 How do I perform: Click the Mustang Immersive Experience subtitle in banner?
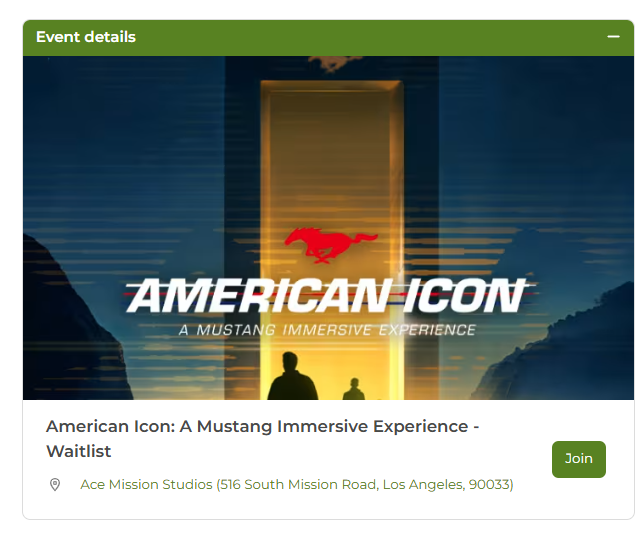327,330
